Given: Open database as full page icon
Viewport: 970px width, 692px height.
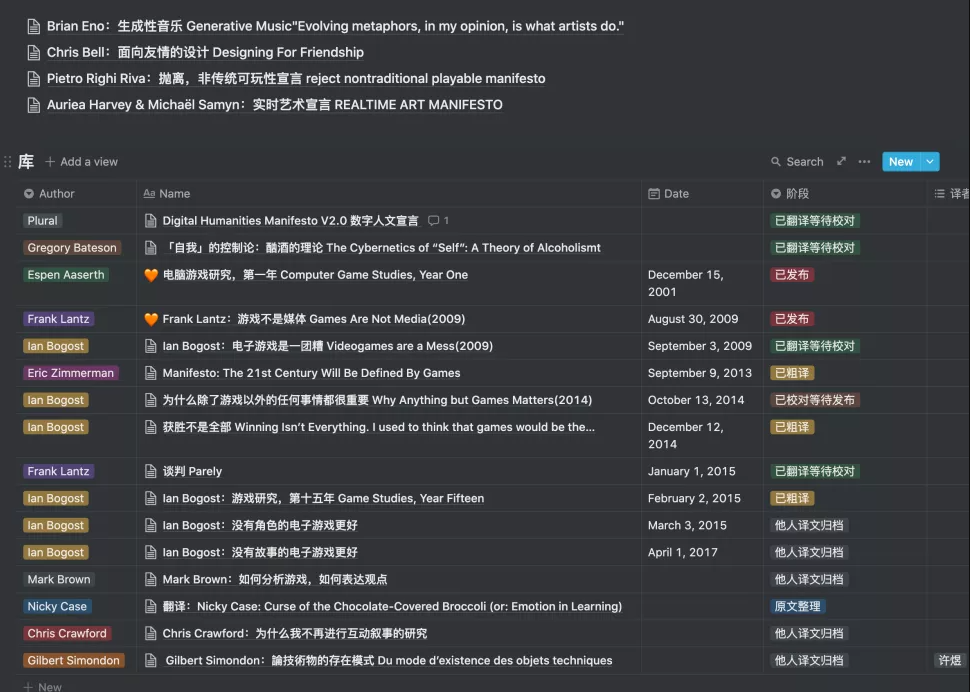Looking at the screenshot, I should click(x=841, y=162).
